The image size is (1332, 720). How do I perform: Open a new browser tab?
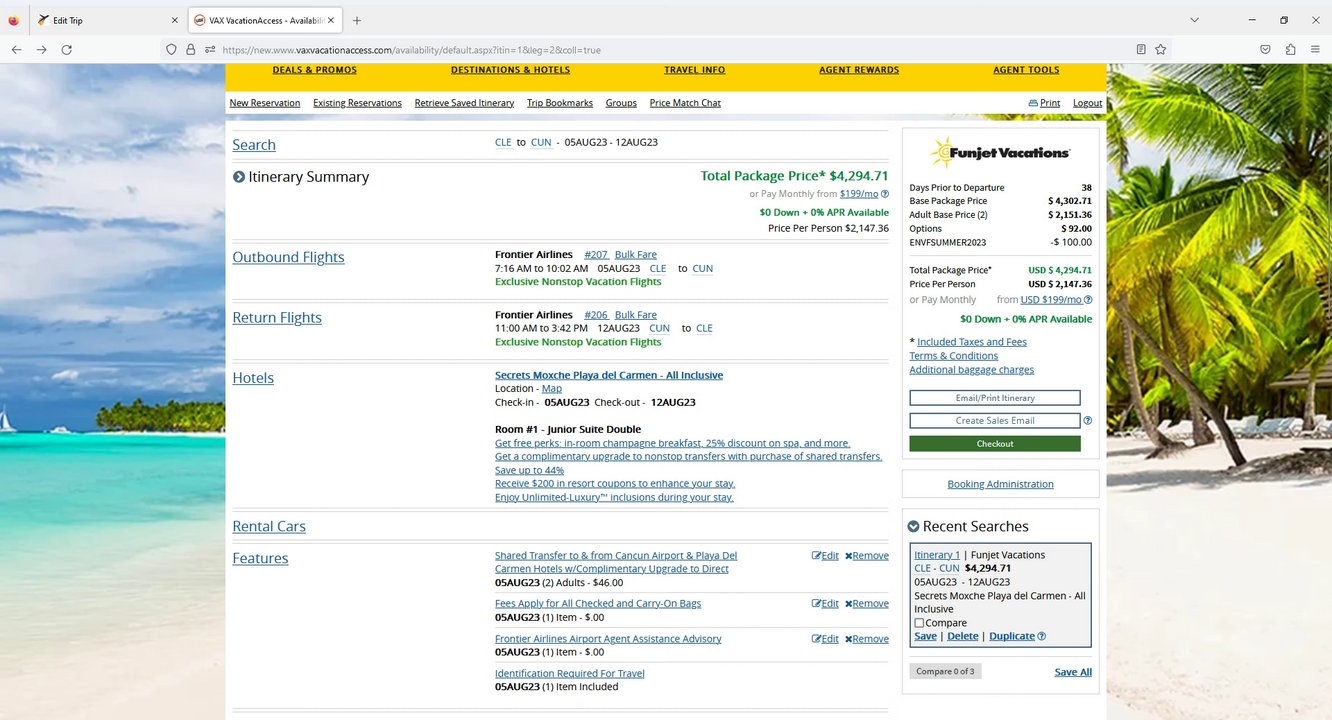click(x=357, y=20)
